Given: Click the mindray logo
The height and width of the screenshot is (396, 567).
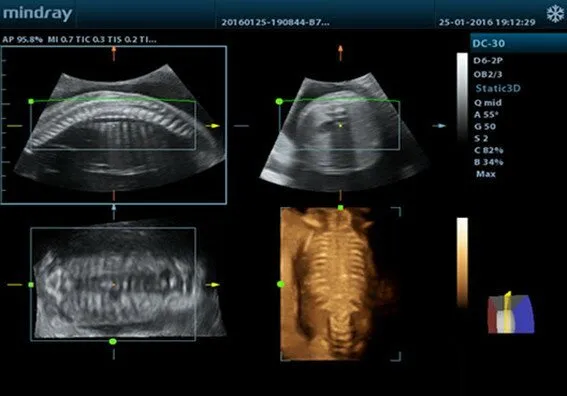Looking at the screenshot, I should 38,14.
